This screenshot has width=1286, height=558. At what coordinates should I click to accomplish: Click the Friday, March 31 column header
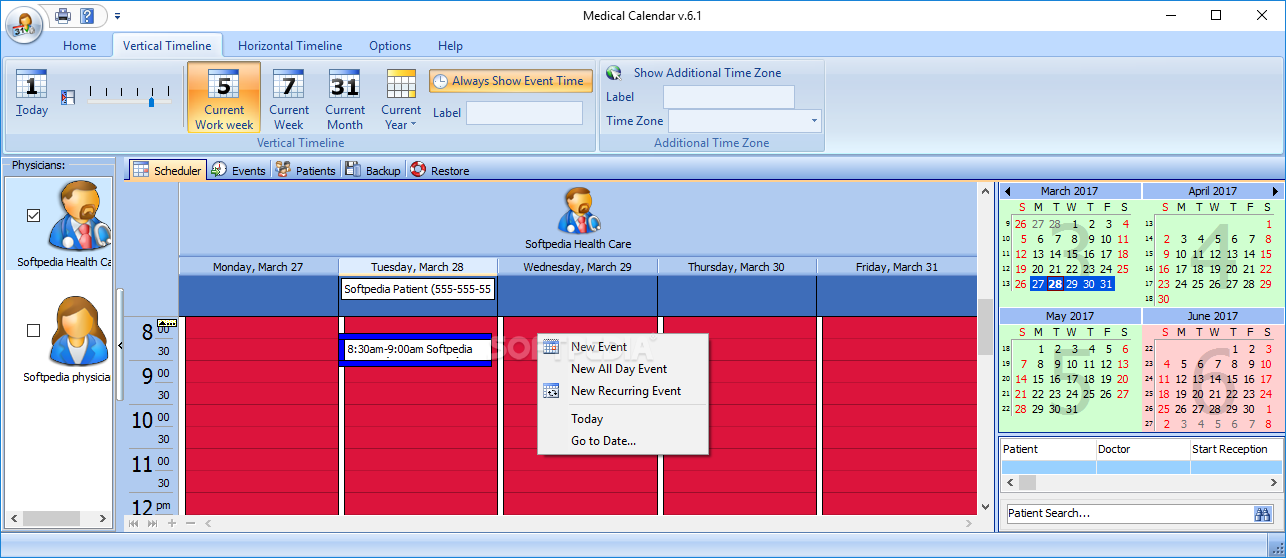pos(896,267)
